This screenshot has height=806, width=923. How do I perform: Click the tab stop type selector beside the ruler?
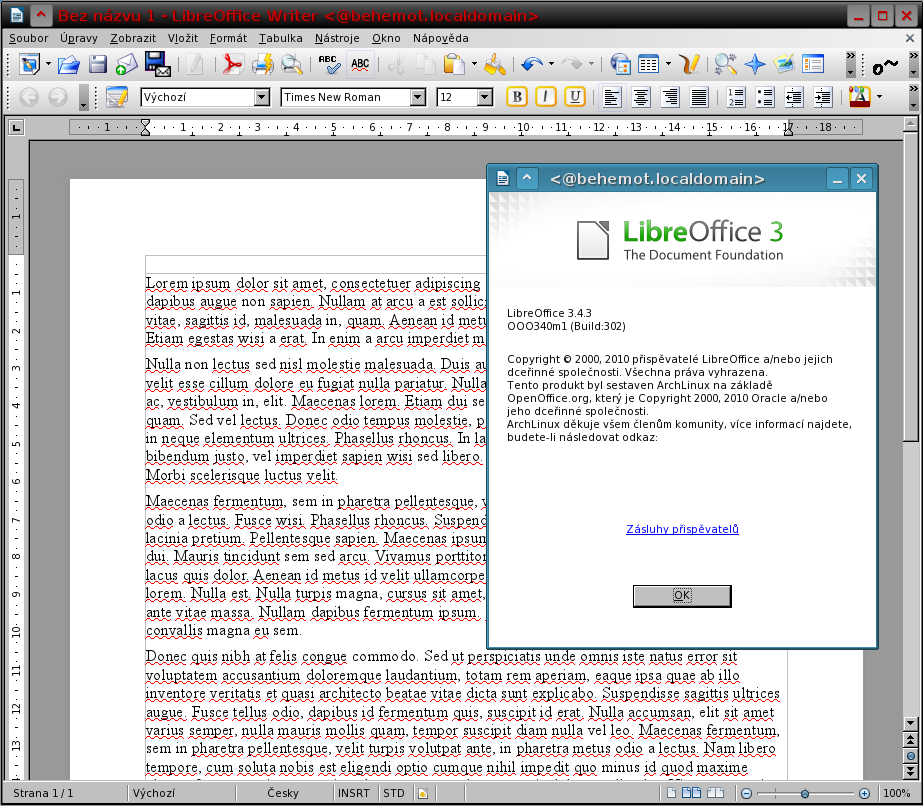(x=16, y=127)
